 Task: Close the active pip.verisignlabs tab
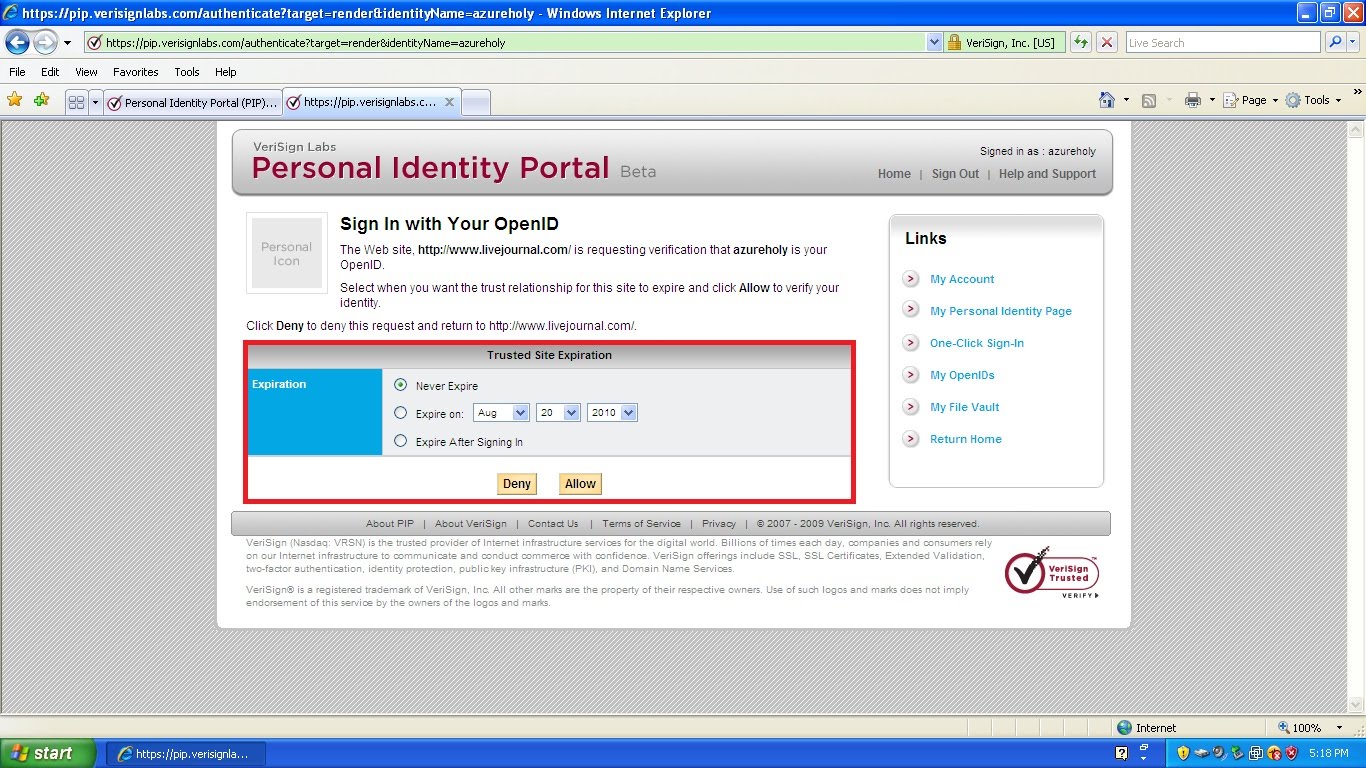[450, 102]
